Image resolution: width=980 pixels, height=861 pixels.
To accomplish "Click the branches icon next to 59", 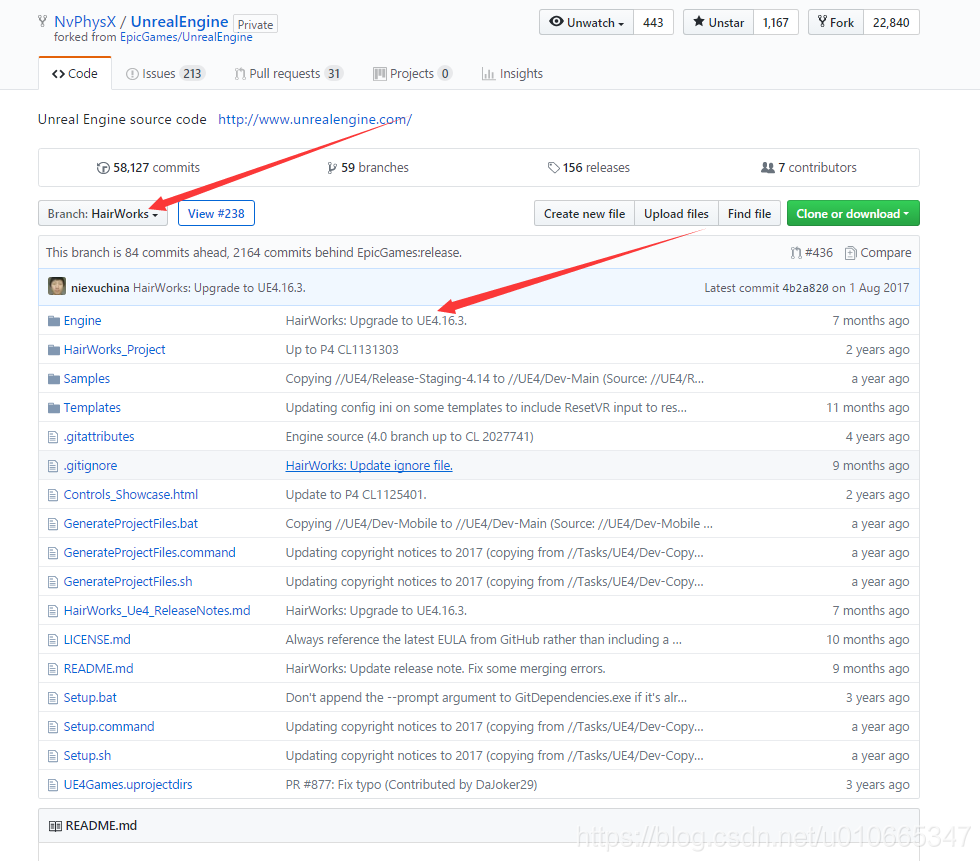I will click(332, 168).
